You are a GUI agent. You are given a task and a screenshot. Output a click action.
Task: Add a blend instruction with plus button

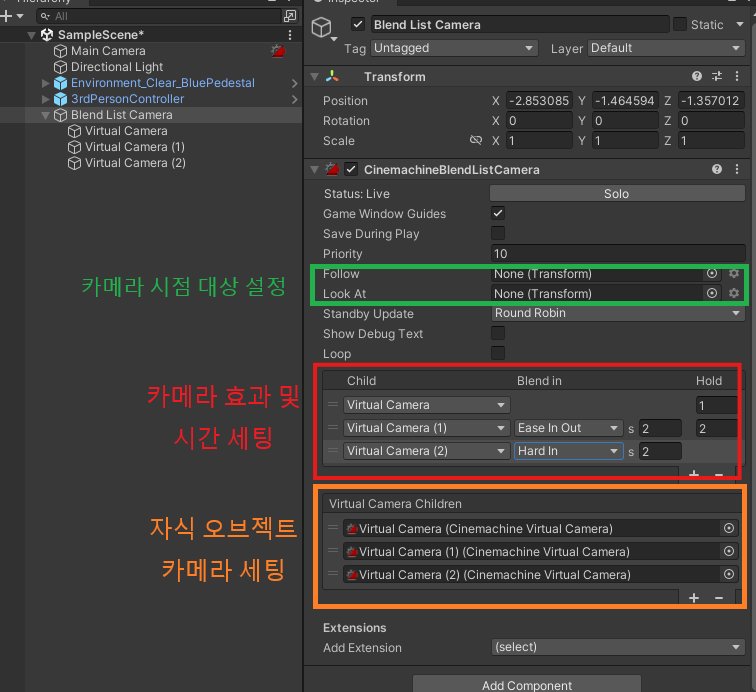tap(694, 474)
